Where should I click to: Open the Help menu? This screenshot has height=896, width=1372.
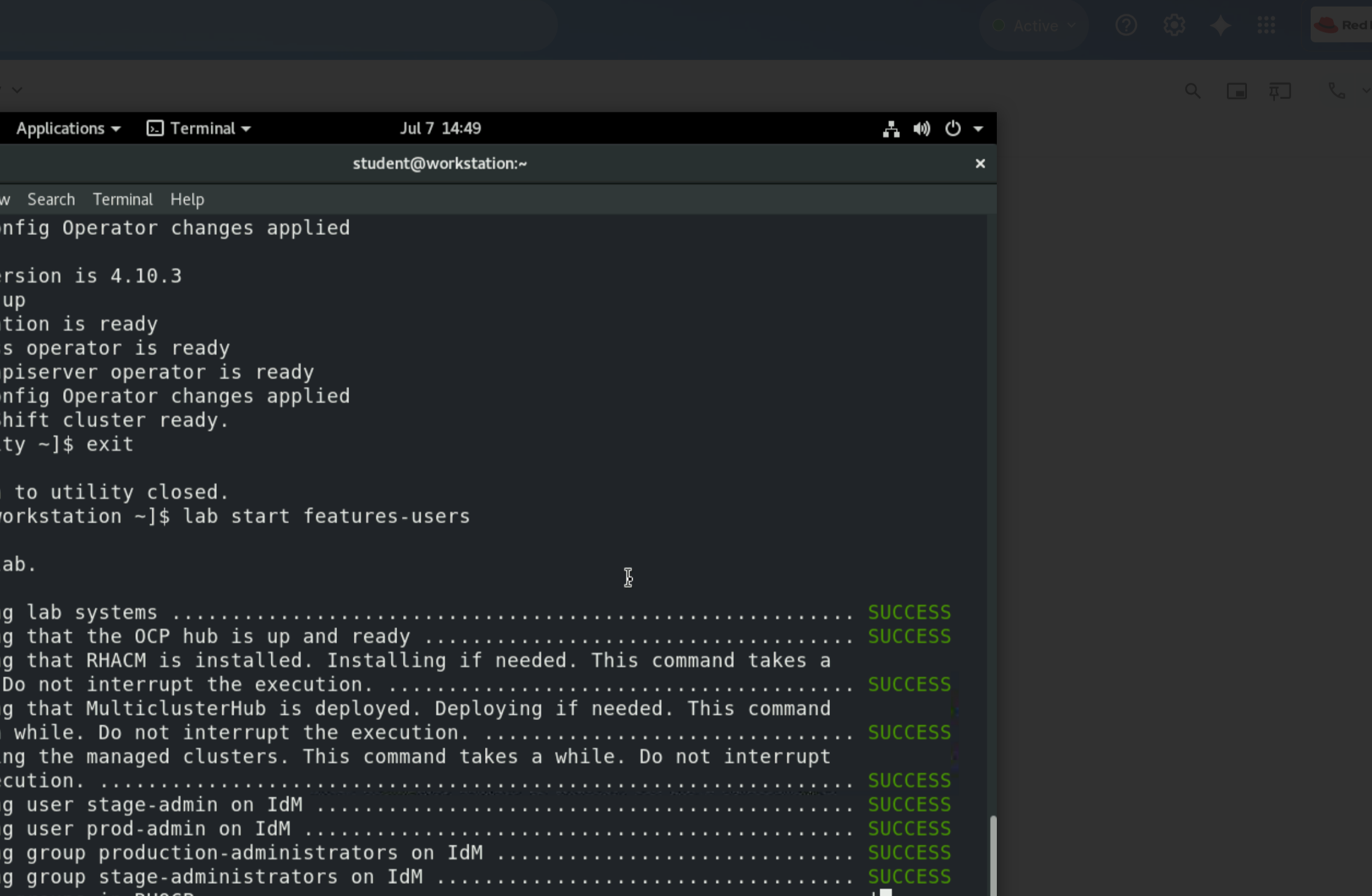(x=187, y=199)
